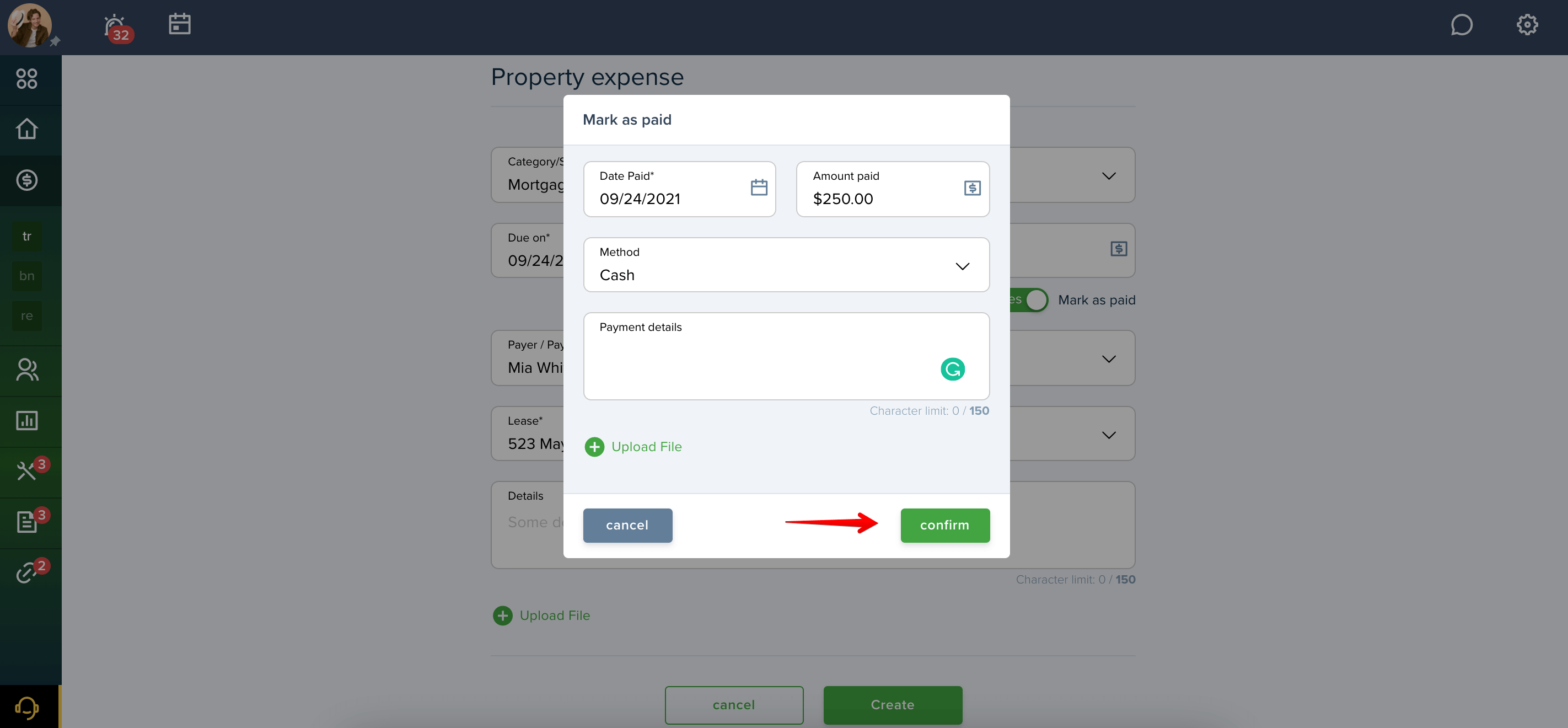The height and width of the screenshot is (728, 1568).
Task: Select the dollar accounting icon in sidebar
Action: (27, 180)
